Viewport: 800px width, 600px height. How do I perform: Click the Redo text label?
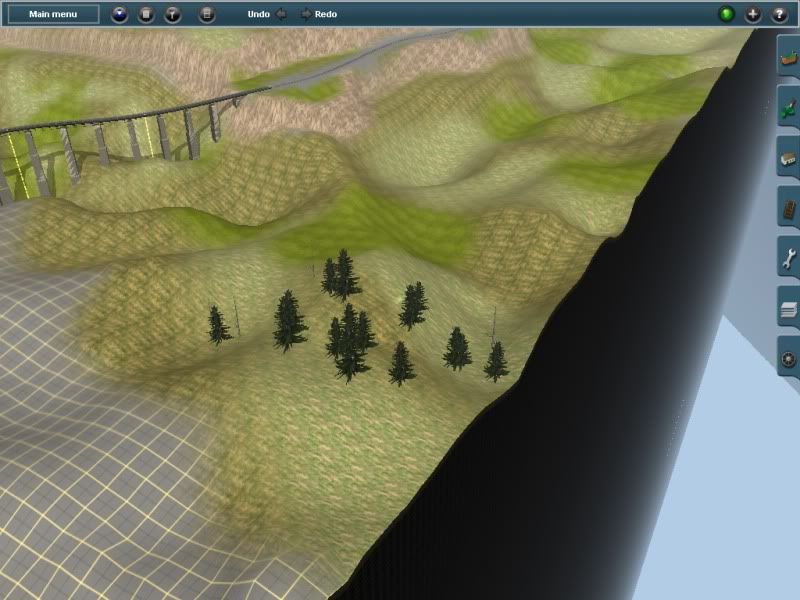pos(326,14)
